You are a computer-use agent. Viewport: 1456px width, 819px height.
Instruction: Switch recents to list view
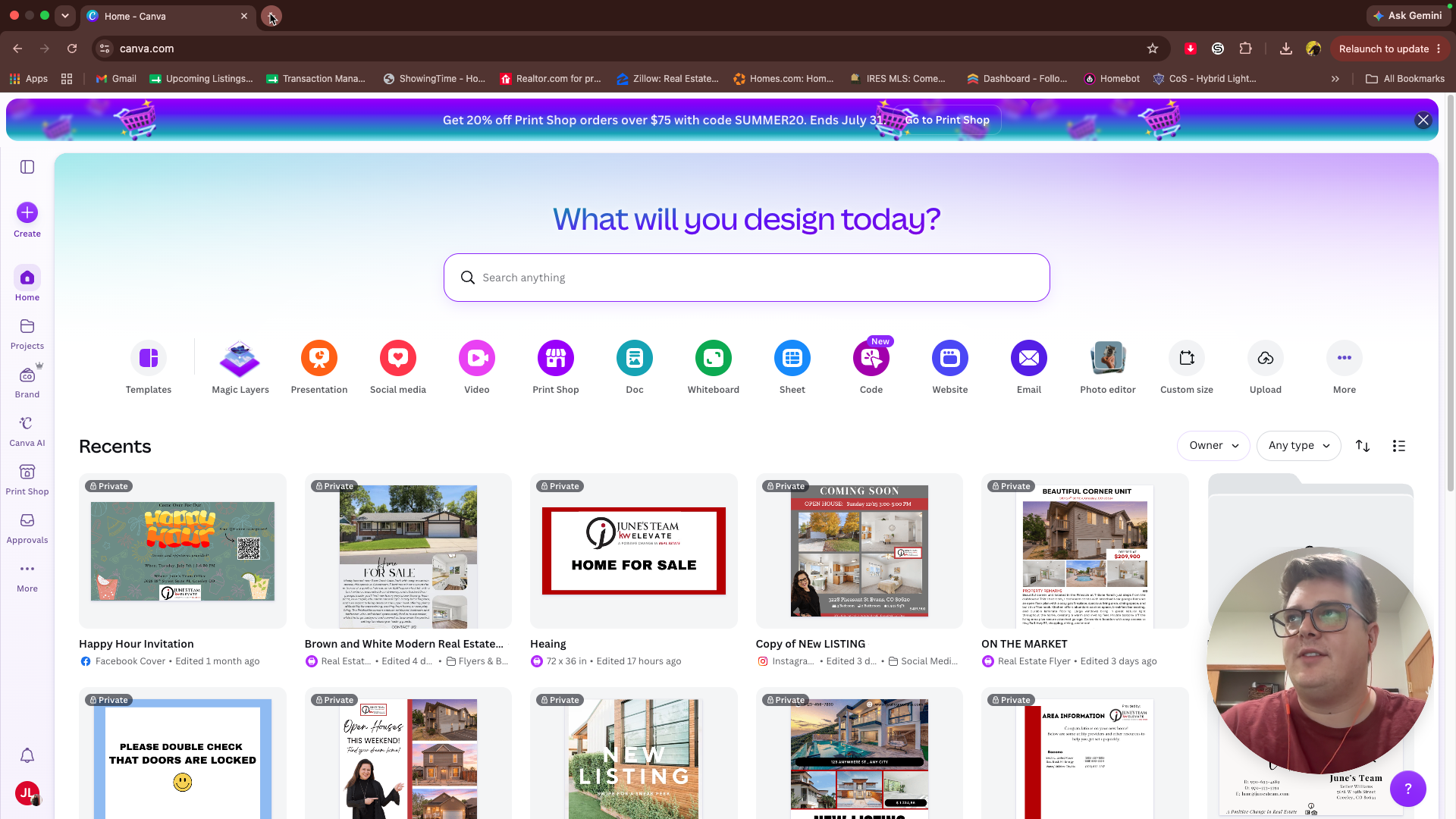(1399, 446)
